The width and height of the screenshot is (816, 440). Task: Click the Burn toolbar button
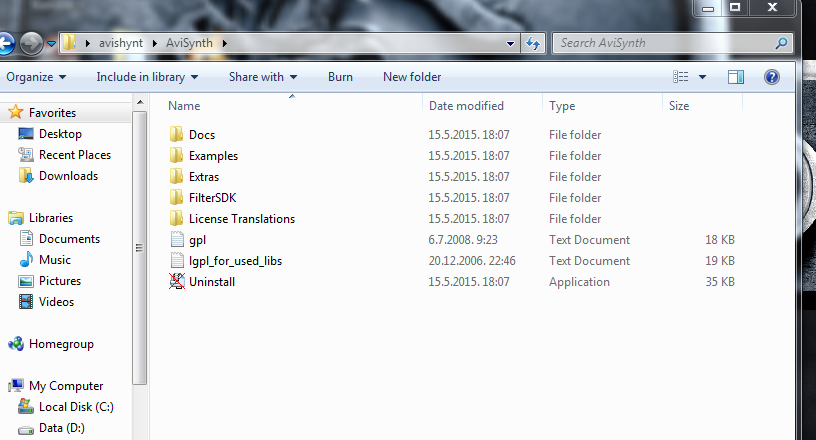340,77
